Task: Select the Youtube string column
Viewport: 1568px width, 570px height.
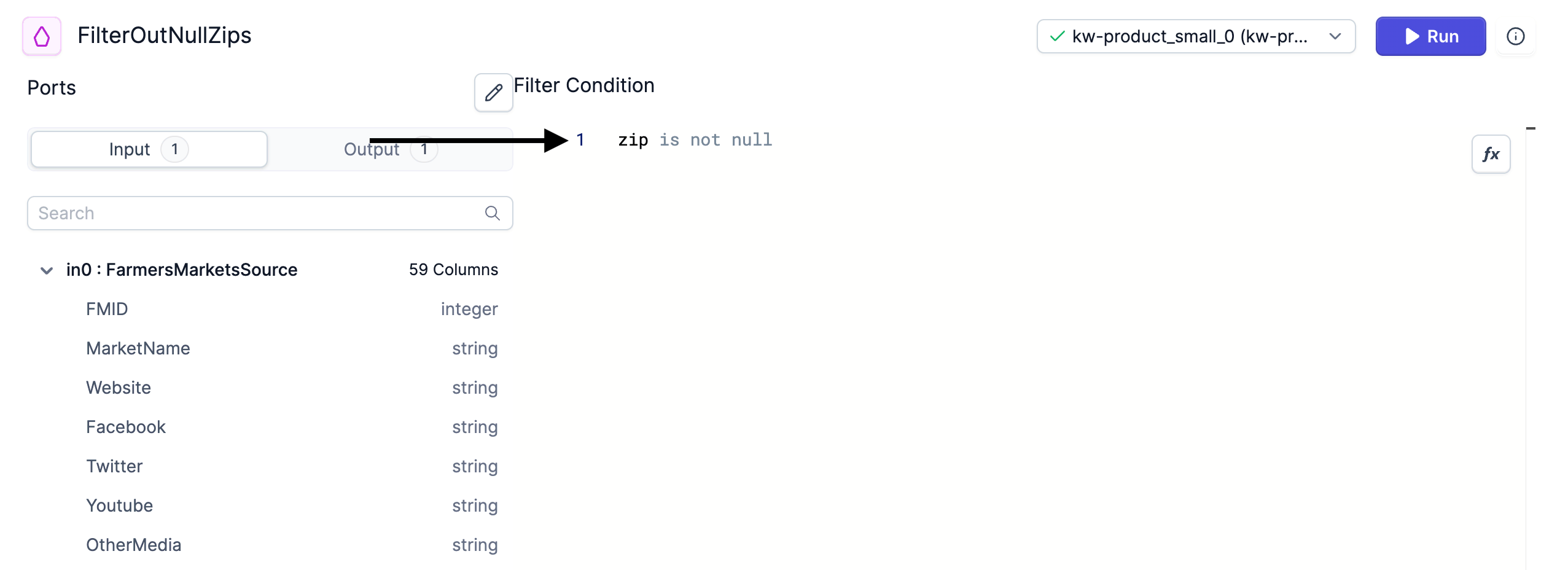Action: [292, 506]
